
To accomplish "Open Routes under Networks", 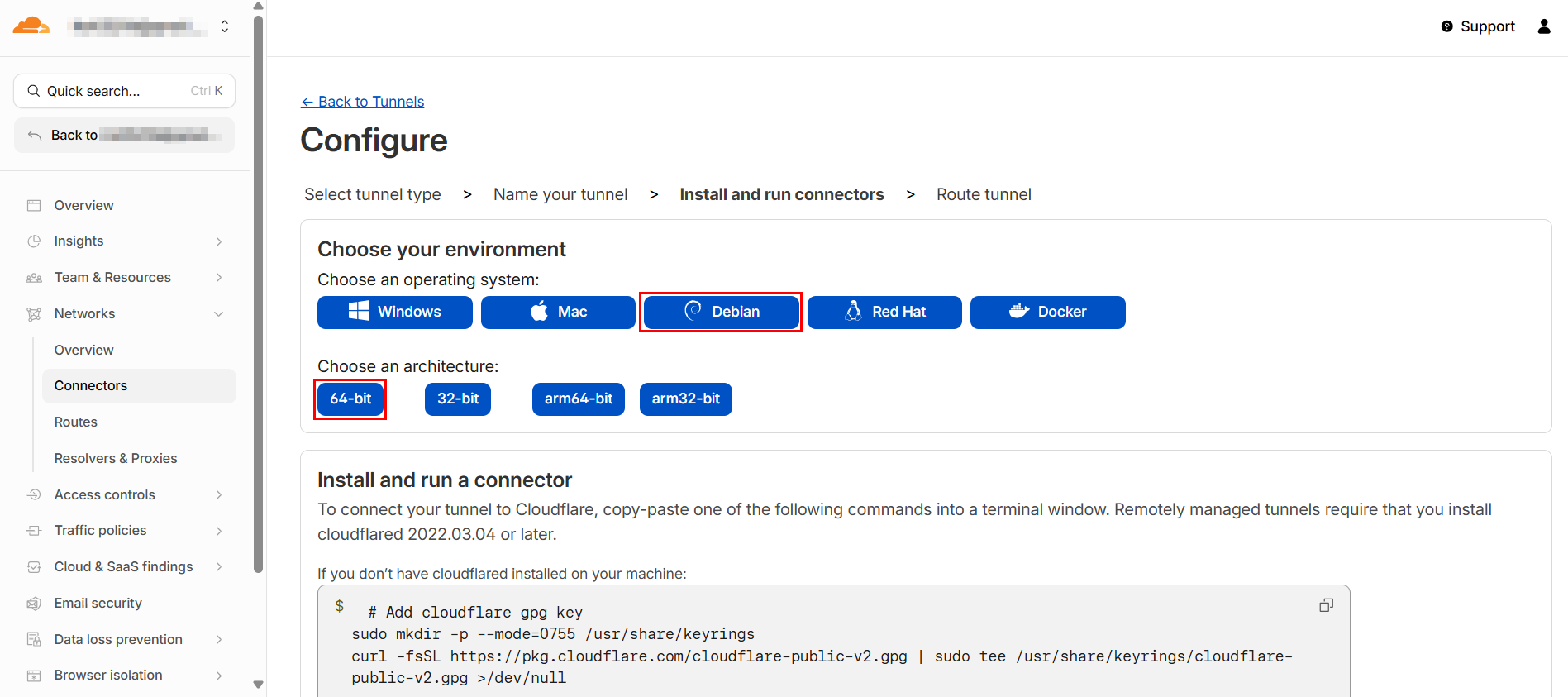I will (76, 422).
